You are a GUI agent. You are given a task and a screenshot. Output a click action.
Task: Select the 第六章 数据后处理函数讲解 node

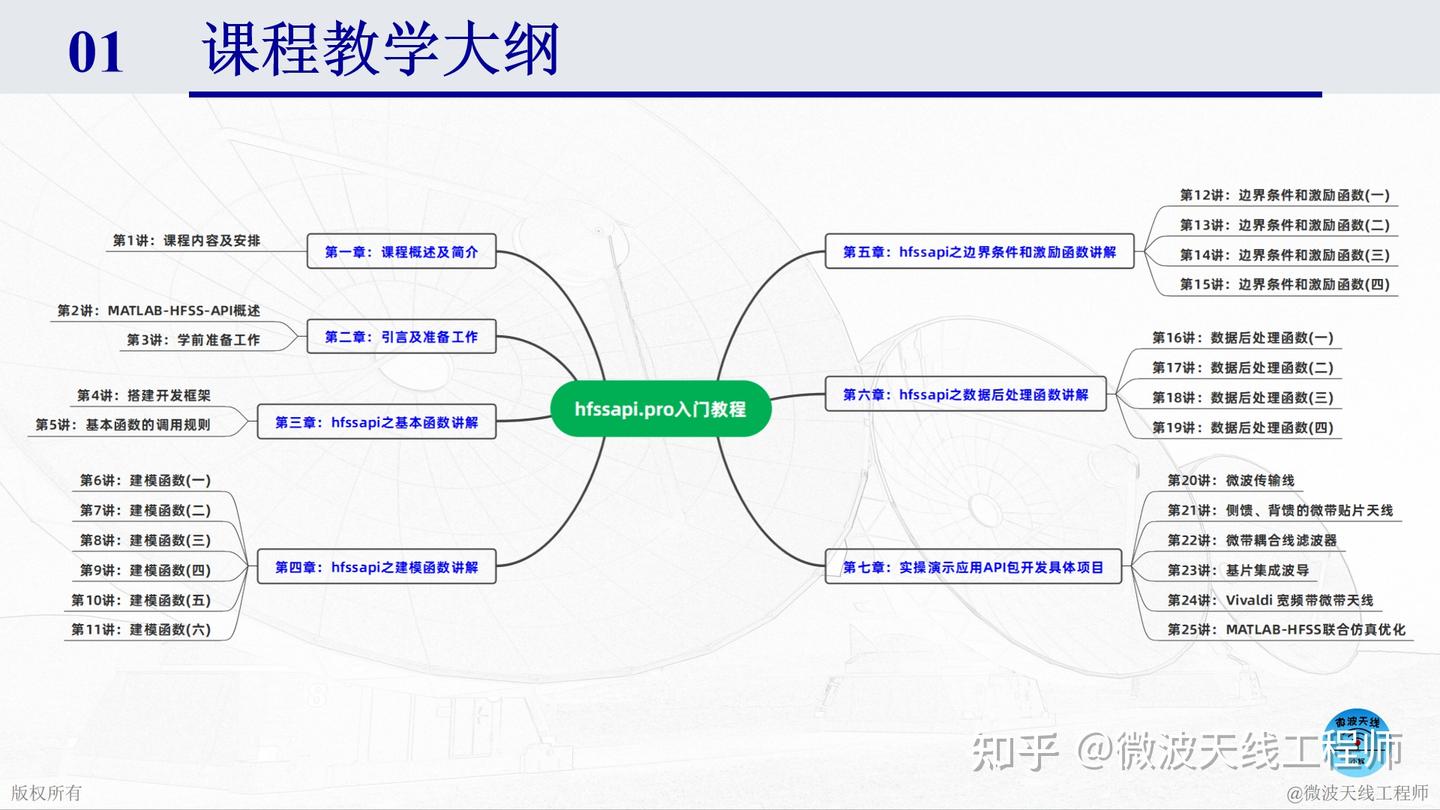pos(966,395)
